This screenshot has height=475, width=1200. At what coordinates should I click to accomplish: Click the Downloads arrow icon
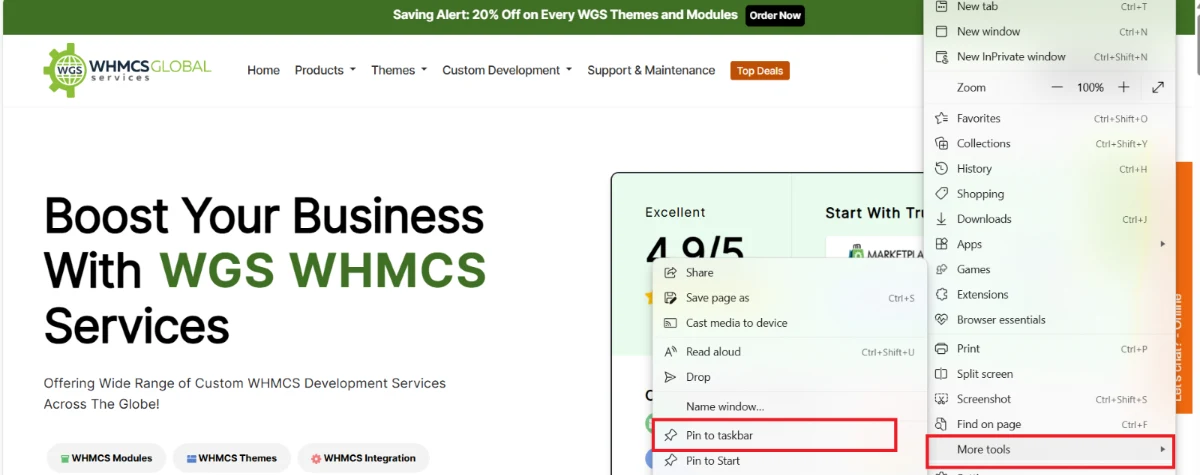pyautogui.click(x=940, y=219)
